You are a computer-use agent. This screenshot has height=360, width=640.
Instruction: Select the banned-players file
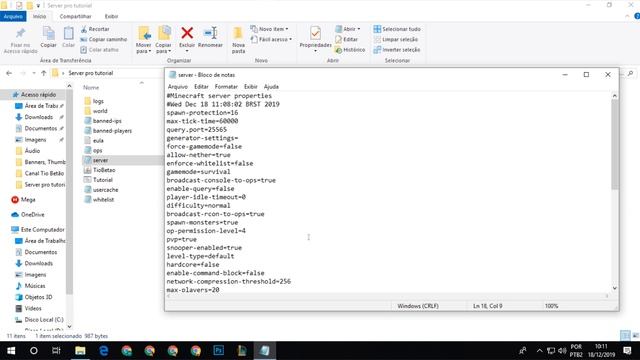coord(108,131)
